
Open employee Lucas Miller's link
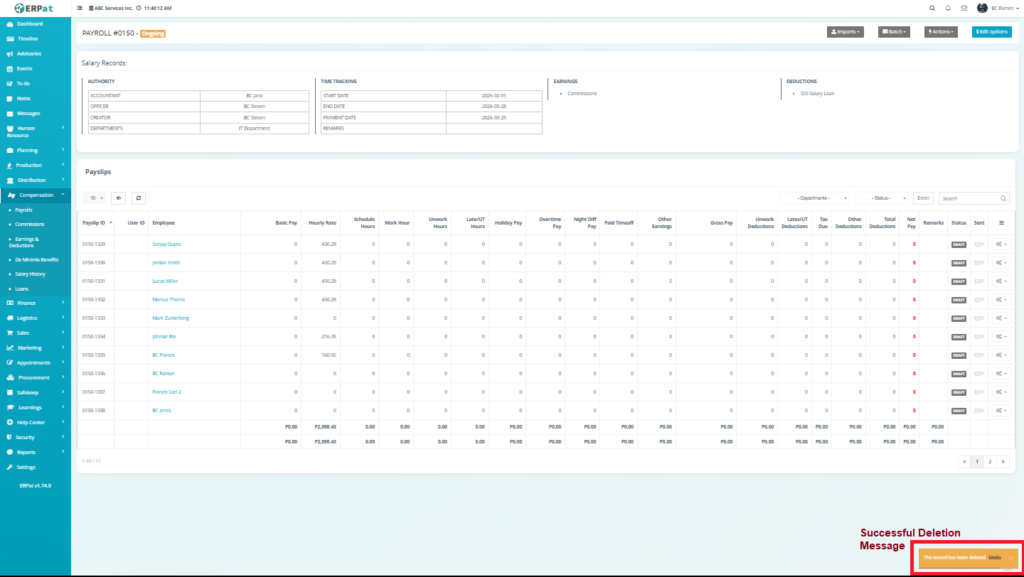(x=166, y=281)
